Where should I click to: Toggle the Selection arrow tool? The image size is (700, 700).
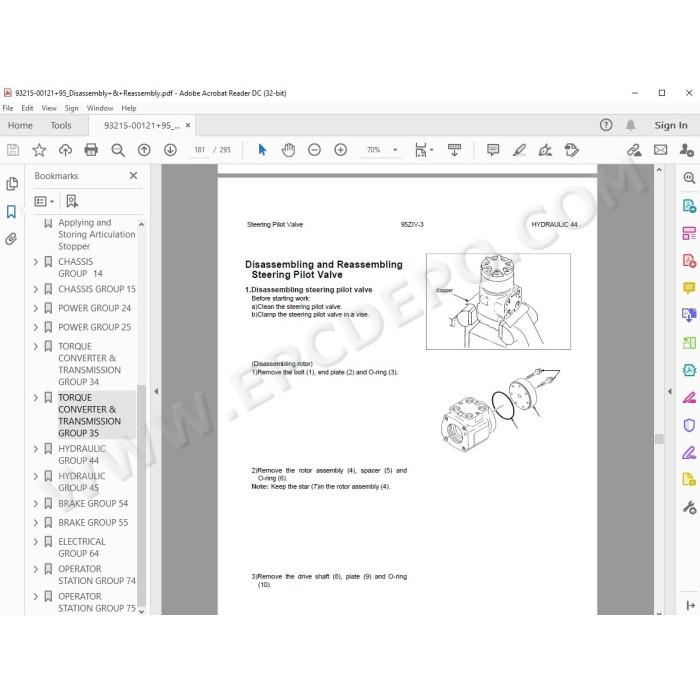[x=262, y=150]
